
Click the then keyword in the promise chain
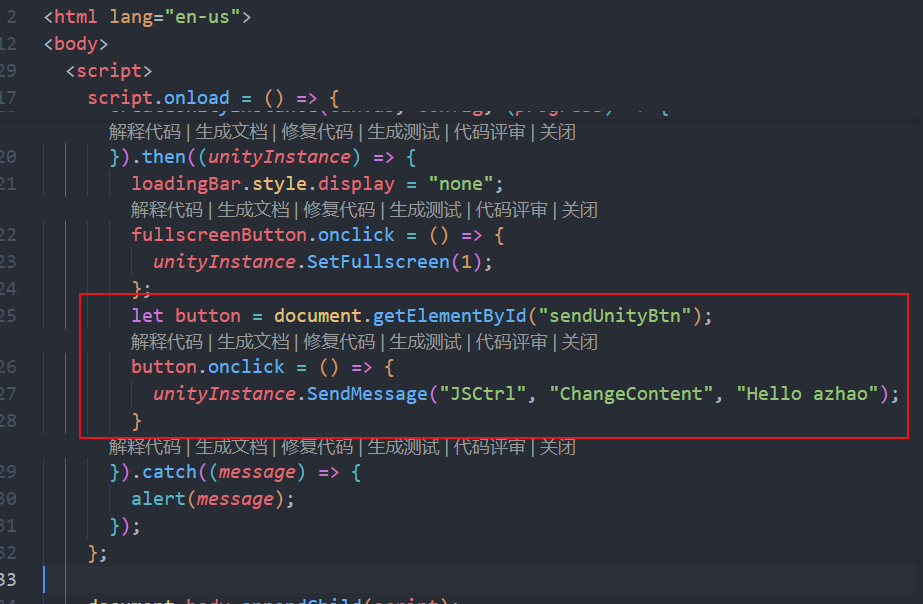point(164,157)
